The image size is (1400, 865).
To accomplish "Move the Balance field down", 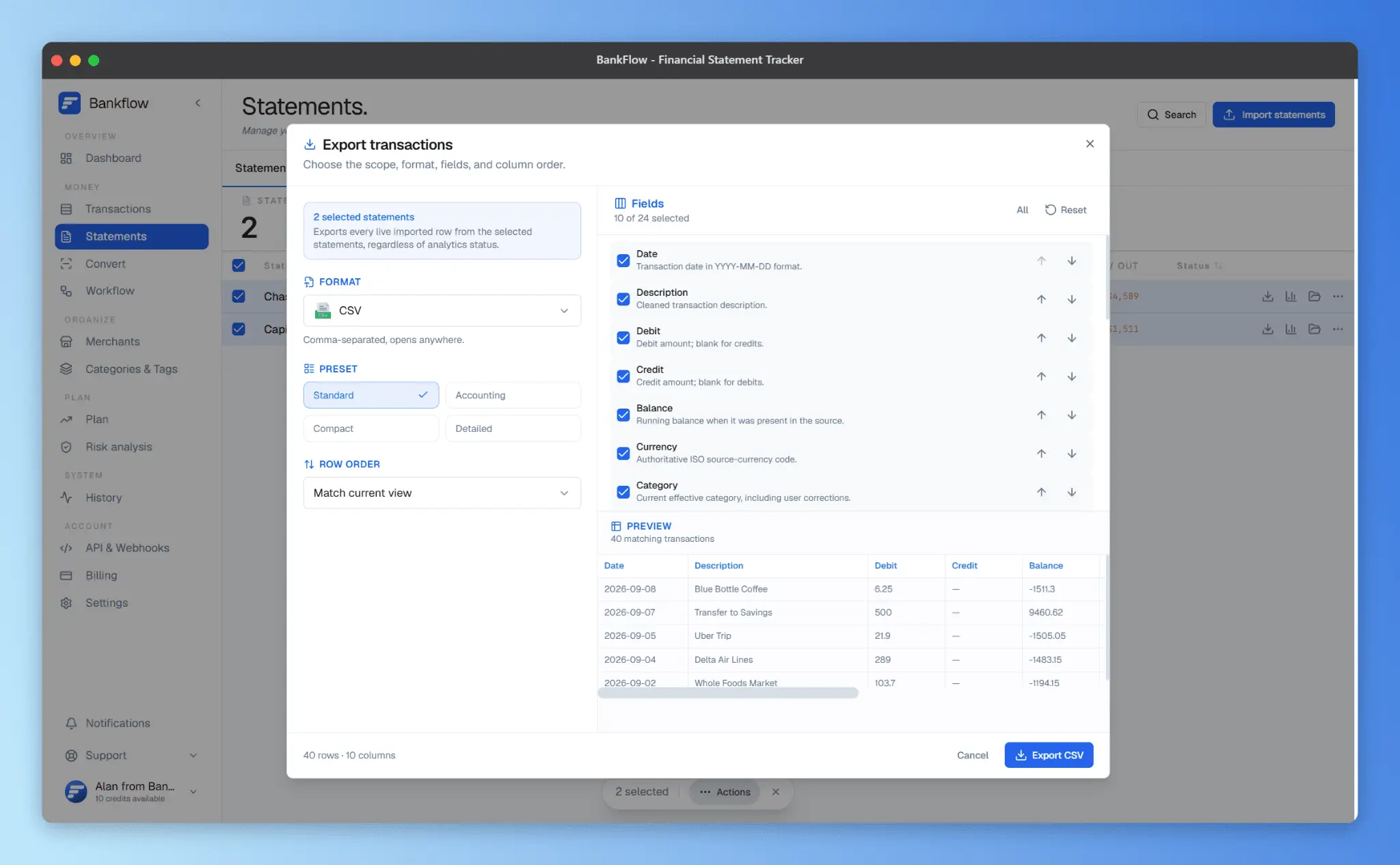I will 1072,415.
